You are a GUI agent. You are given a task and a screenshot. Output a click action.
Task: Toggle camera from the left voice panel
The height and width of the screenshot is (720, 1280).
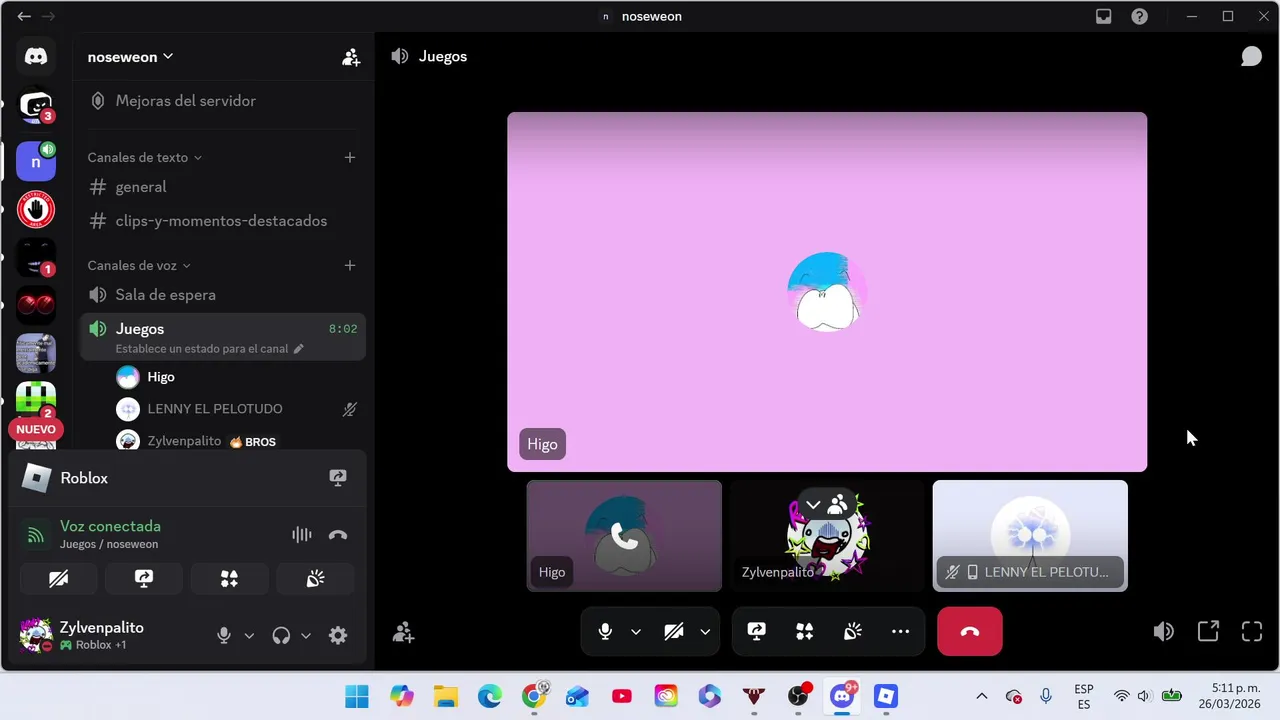point(59,579)
